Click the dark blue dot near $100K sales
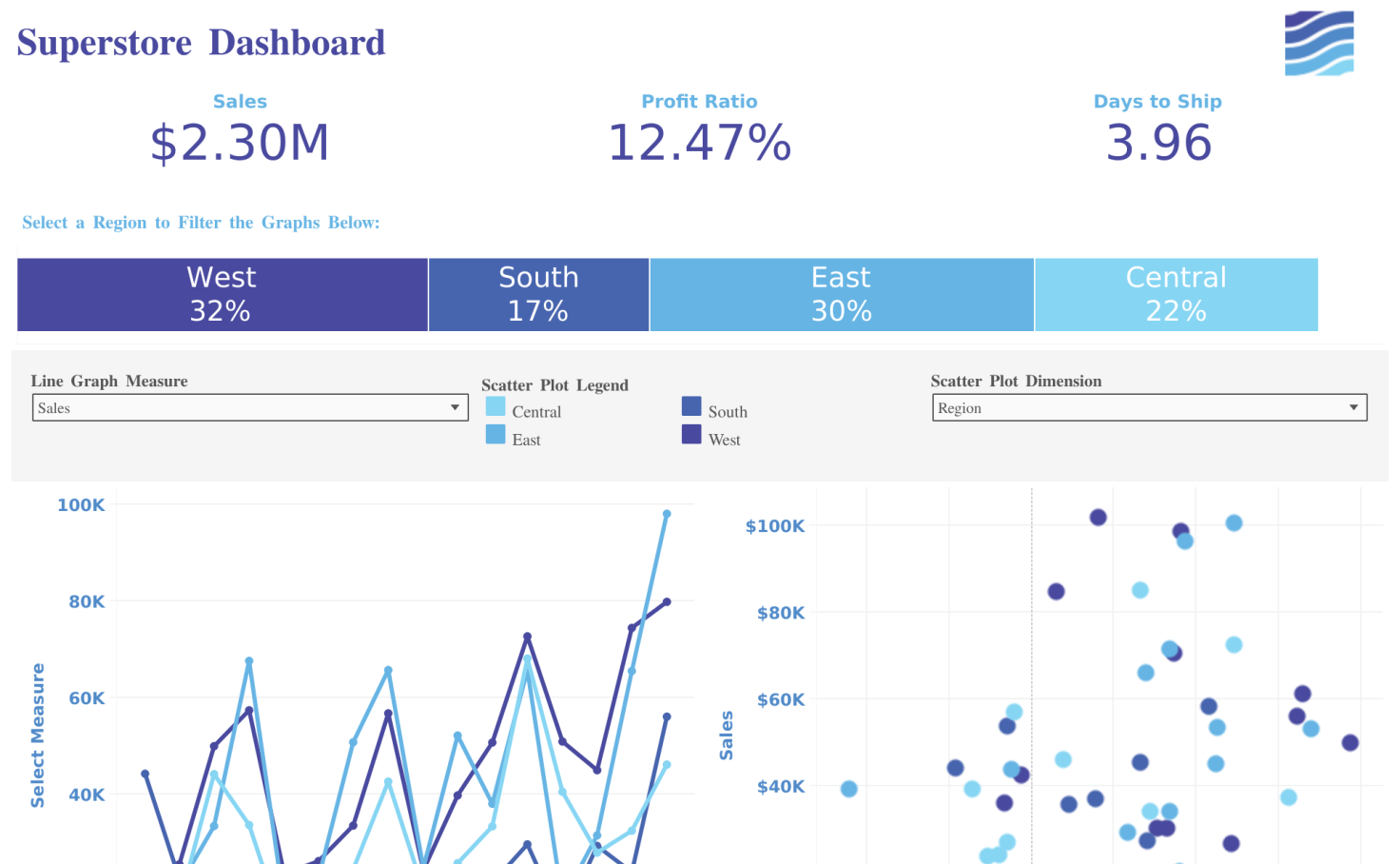This screenshot has width=1400, height=864. click(1097, 516)
